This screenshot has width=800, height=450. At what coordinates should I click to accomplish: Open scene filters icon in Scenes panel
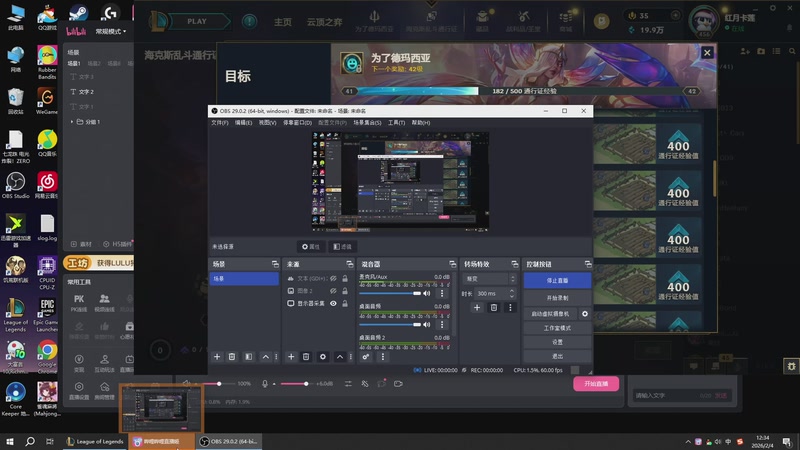(x=248, y=357)
